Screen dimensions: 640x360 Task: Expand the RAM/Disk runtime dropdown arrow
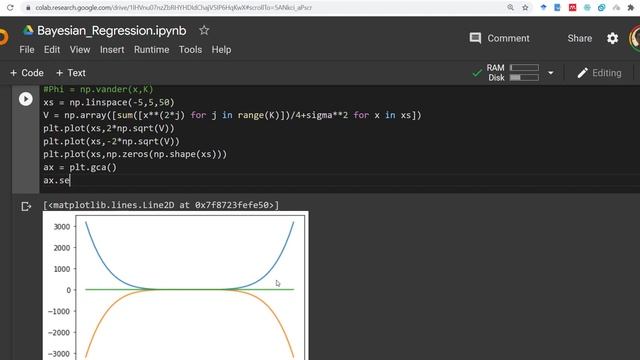[x=551, y=73]
